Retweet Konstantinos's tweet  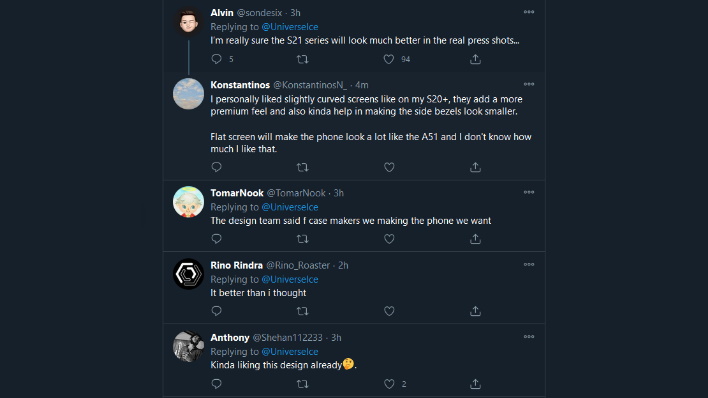[x=302, y=167]
